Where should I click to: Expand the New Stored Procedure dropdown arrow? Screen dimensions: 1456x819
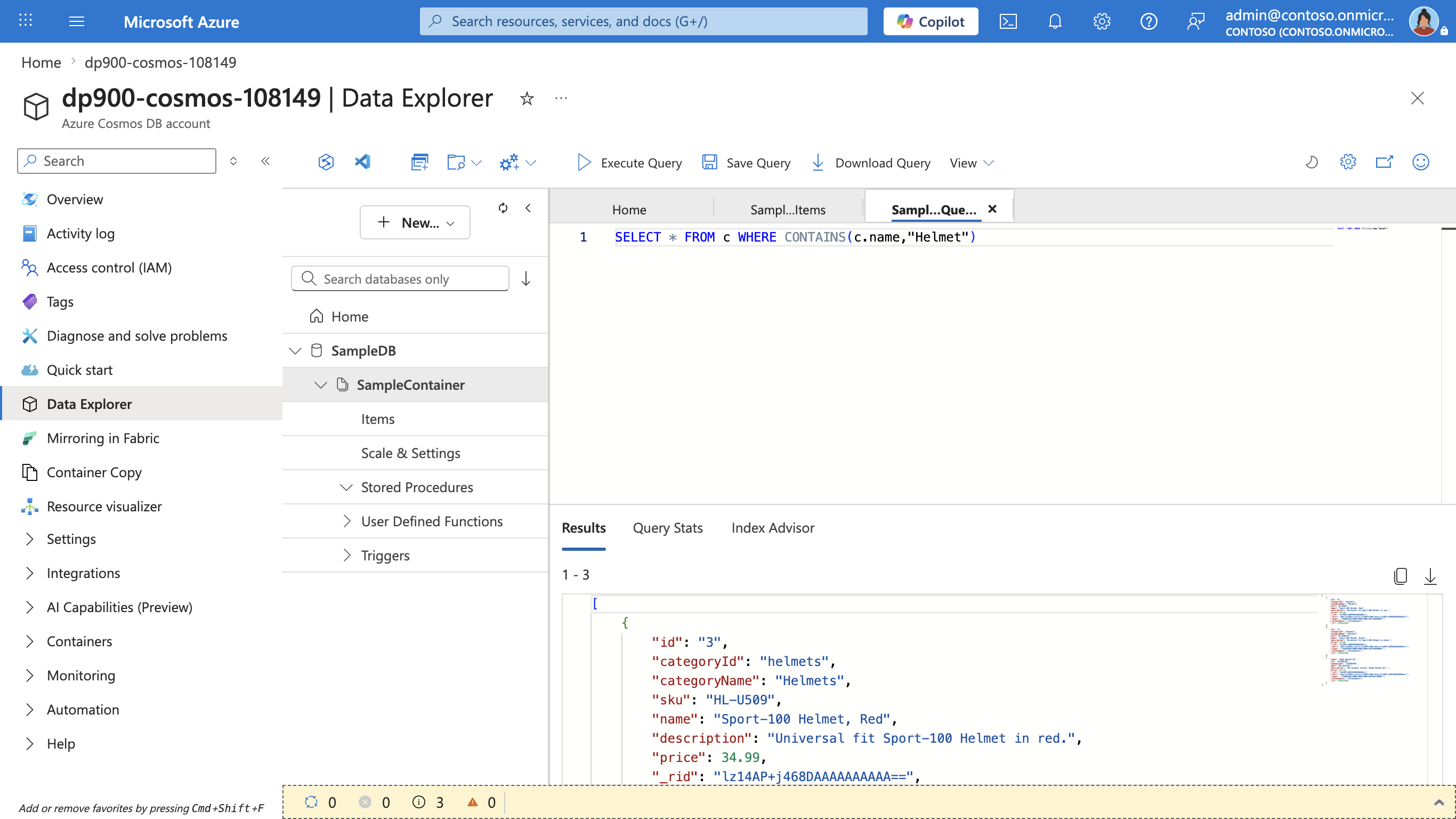[531, 163]
